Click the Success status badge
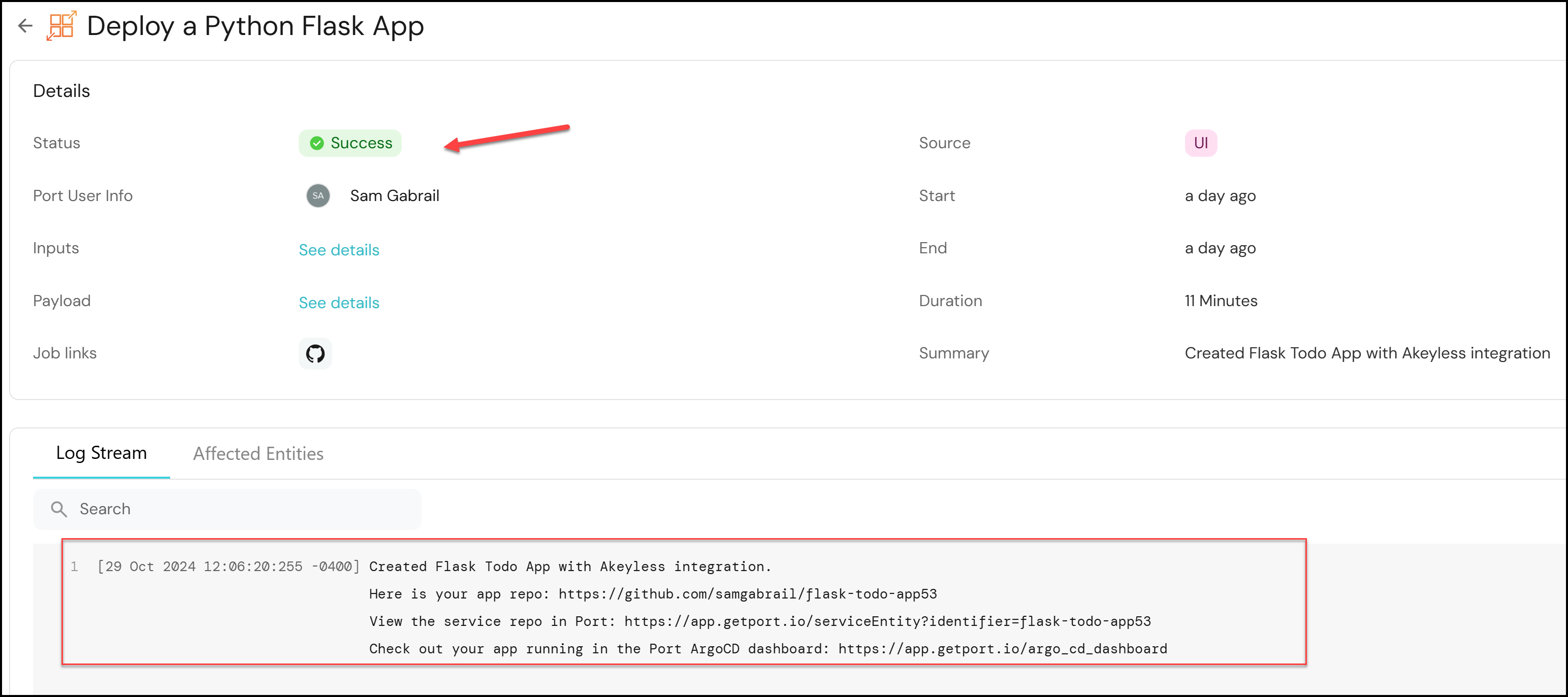This screenshot has width=1568, height=697. (350, 143)
